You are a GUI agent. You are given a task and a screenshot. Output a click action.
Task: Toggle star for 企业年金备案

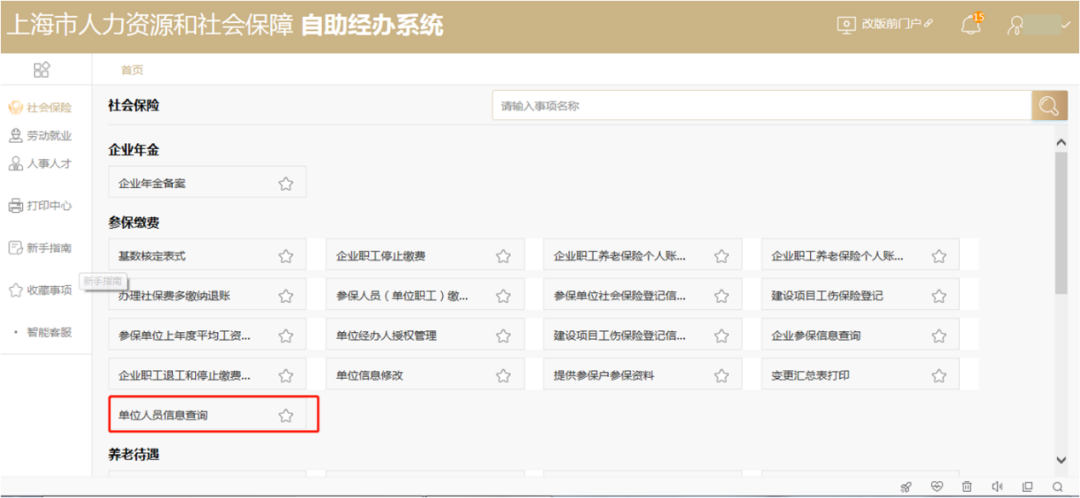(286, 183)
